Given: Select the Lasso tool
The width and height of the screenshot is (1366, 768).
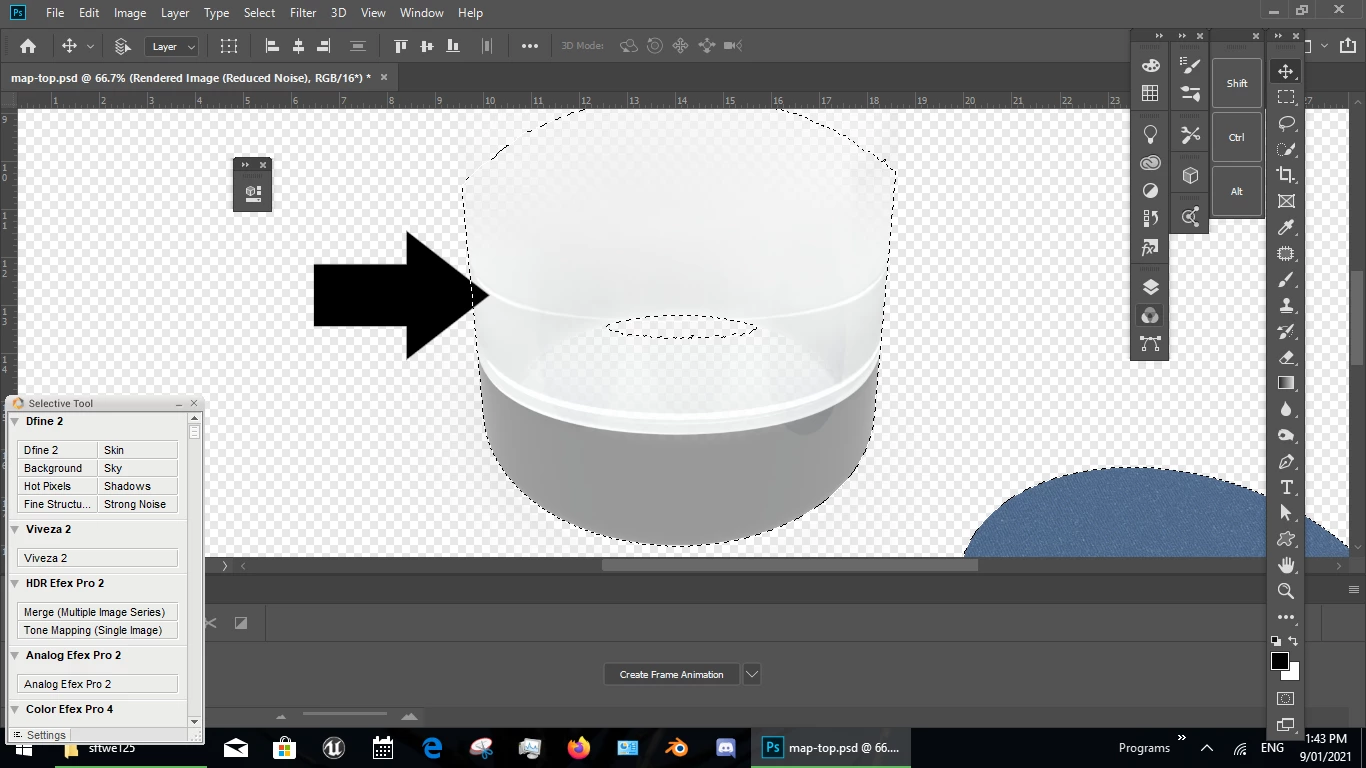Looking at the screenshot, I should [x=1286, y=123].
